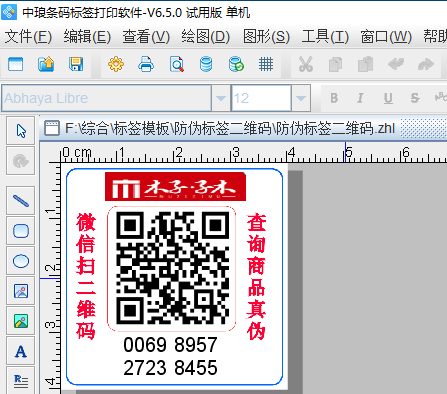Open database settings via the cylinder icon
Screen dimensions: 447x394
point(206,64)
